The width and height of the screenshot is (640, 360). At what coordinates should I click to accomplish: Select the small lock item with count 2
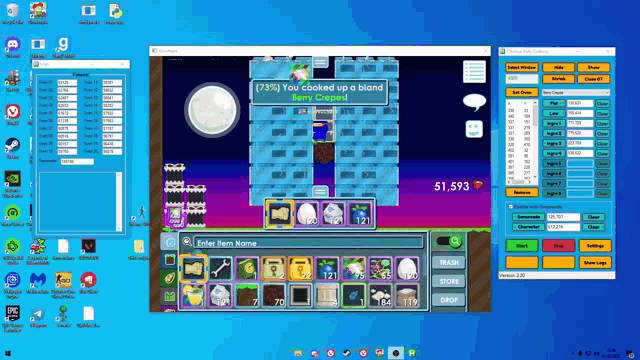tap(273, 269)
